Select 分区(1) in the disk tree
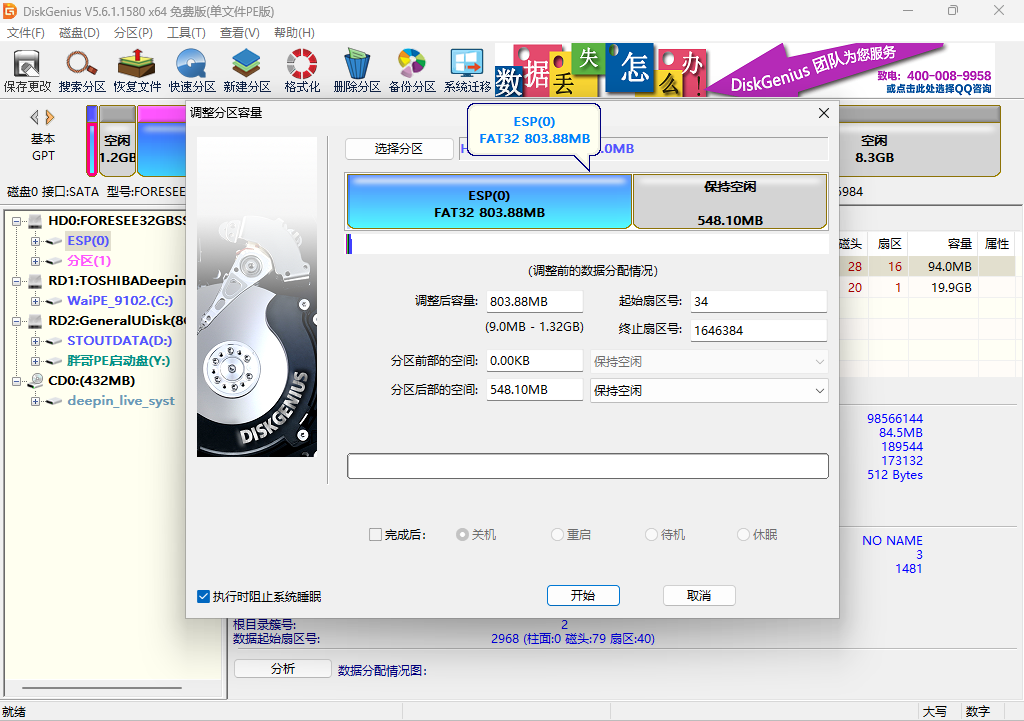Screen dimensions: 1024x721 point(89,261)
